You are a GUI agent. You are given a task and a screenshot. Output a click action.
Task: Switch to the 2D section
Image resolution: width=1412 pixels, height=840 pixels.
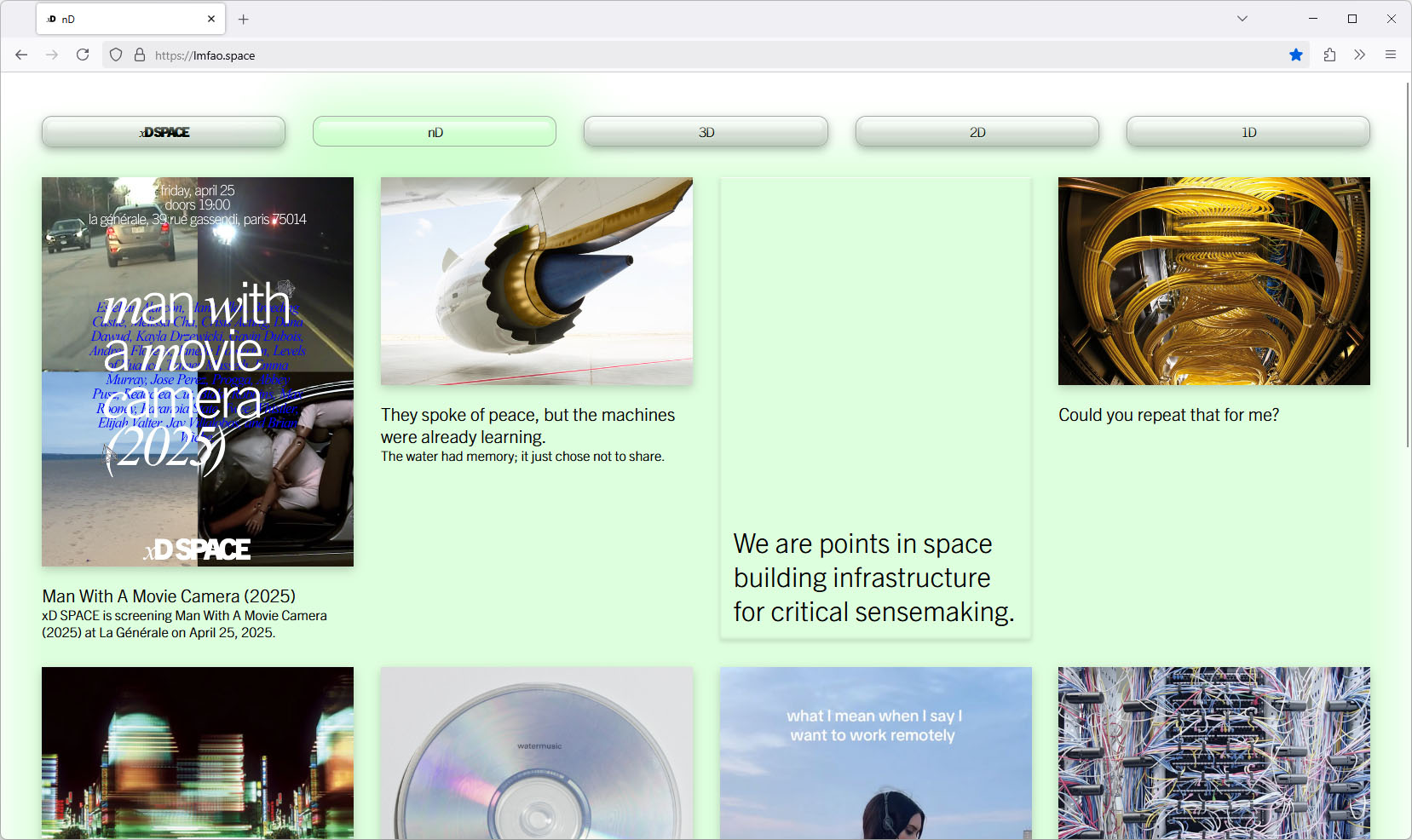click(977, 132)
